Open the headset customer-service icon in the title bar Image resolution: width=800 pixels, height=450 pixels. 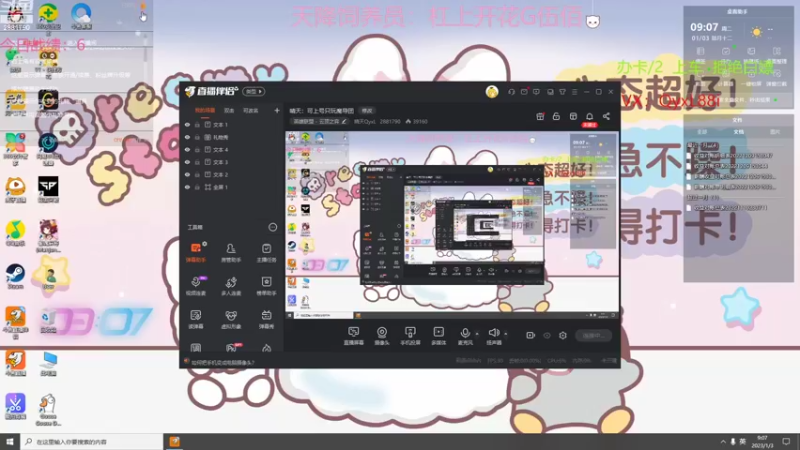click(511, 92)
